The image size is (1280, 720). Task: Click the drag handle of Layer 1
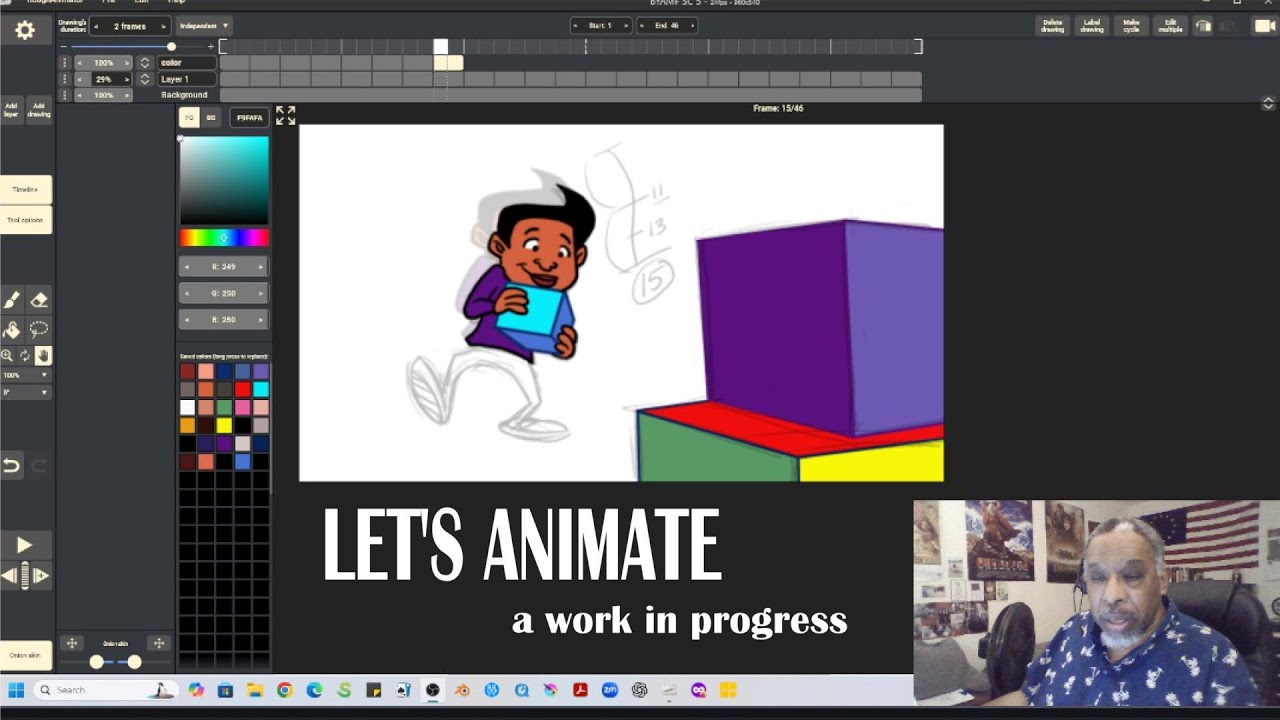(x=65, y=79)
